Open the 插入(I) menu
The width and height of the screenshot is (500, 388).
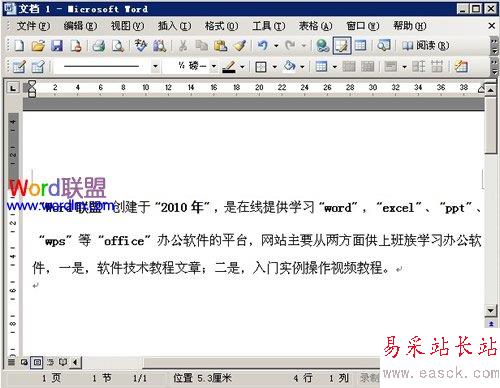pyautogui.click(x=174, y=26)
